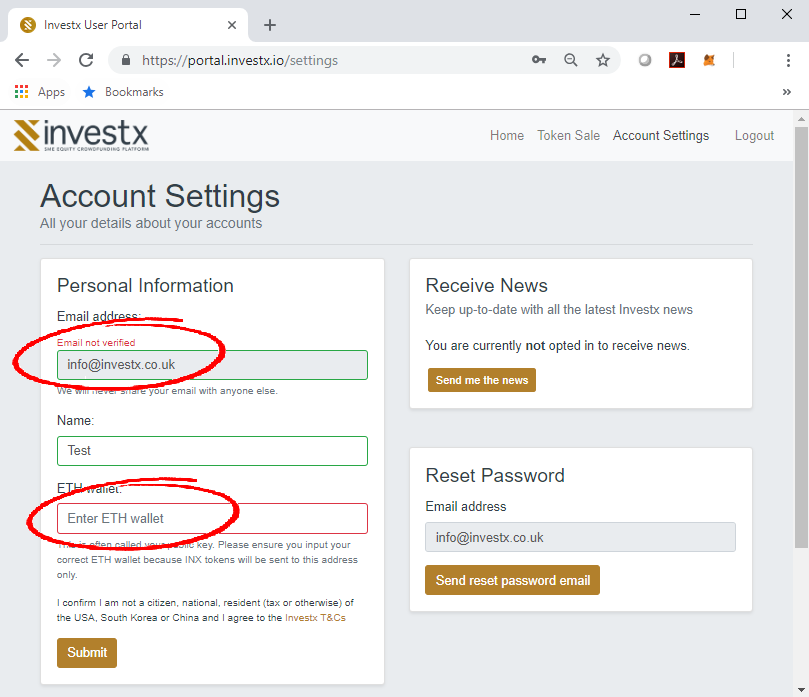Image resolution: width=809 pixels, height=697 pixels.
Task: Open the Chrome three-dot menu
Action: (788, 60)
